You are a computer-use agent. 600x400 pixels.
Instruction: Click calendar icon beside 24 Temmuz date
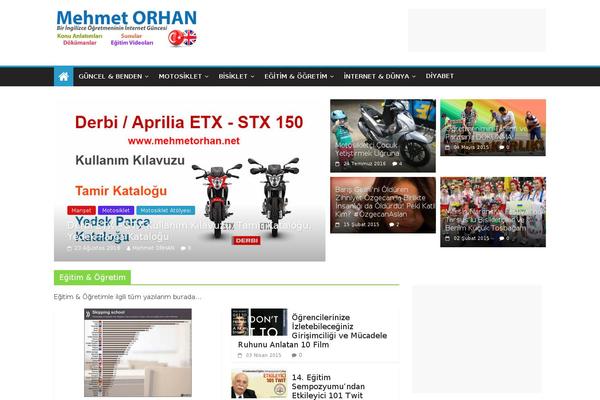click(338, 164)
